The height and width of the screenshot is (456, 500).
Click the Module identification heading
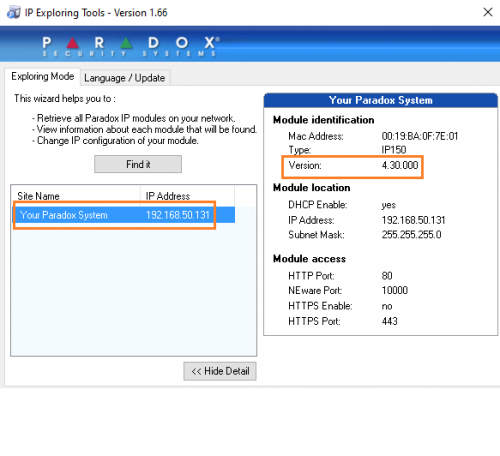pyautogui.click(x=323, y=120)
